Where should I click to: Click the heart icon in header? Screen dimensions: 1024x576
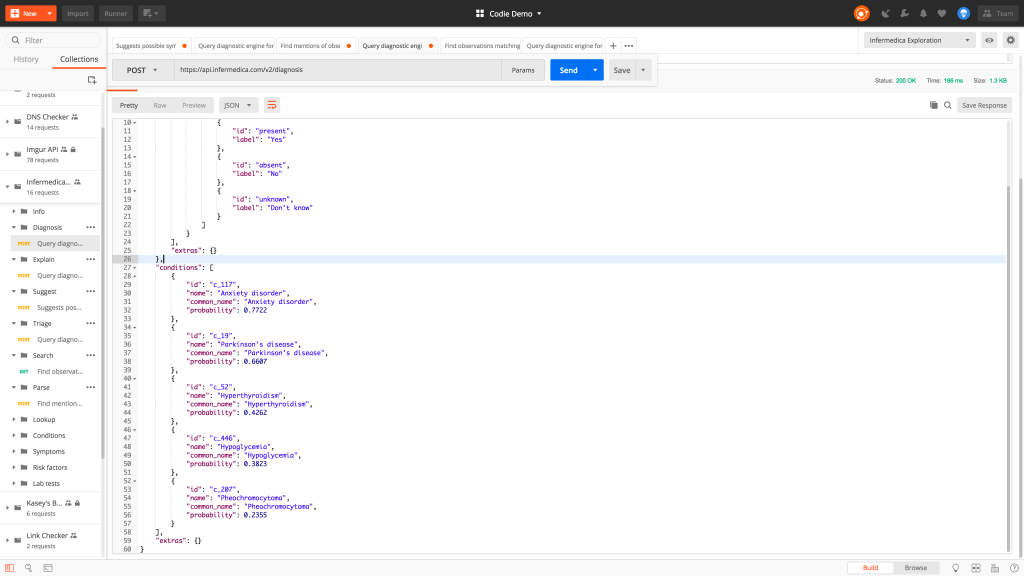tap(942, 13)
